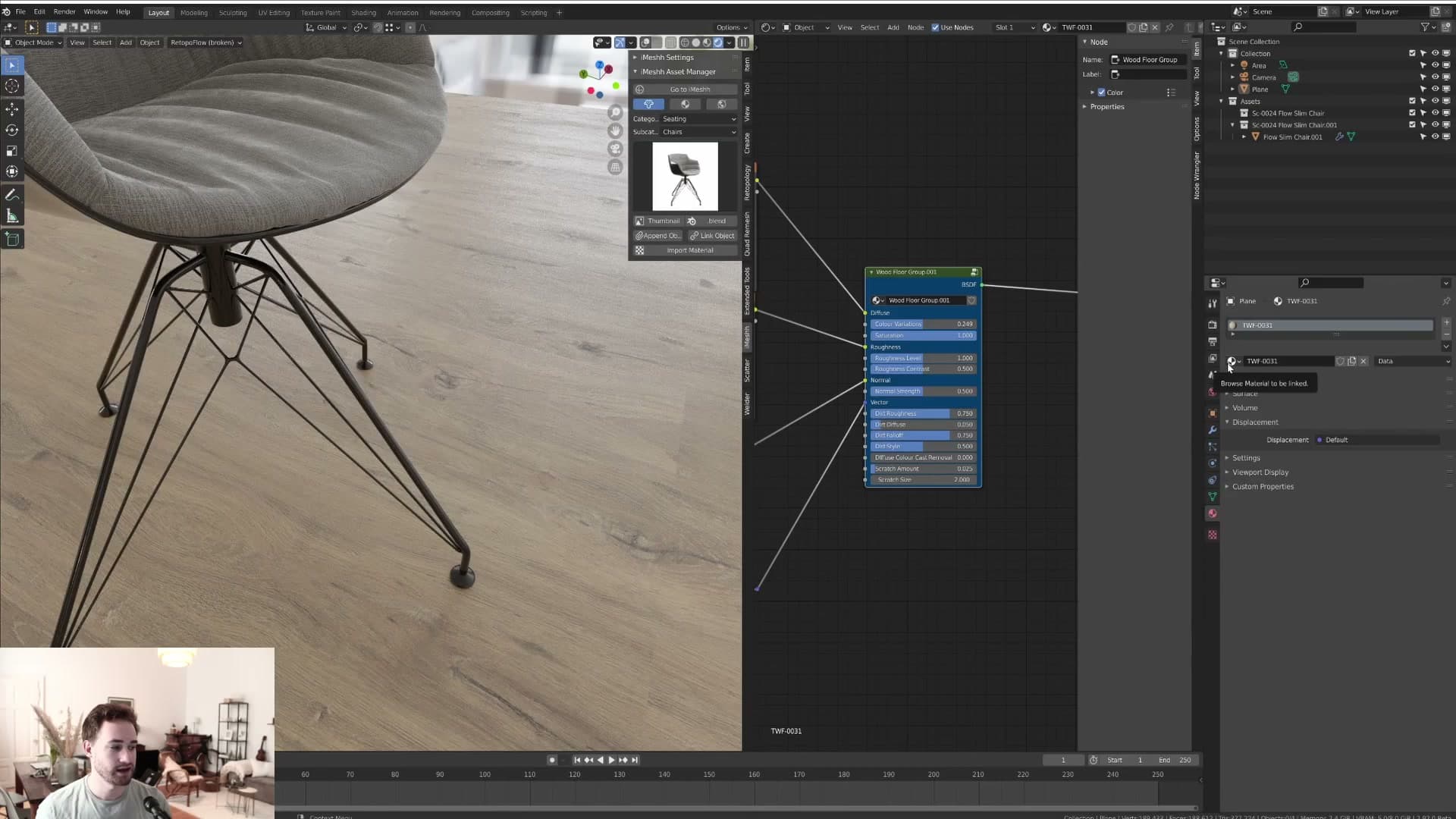Open the Shading workspace tab

point(363,13)
